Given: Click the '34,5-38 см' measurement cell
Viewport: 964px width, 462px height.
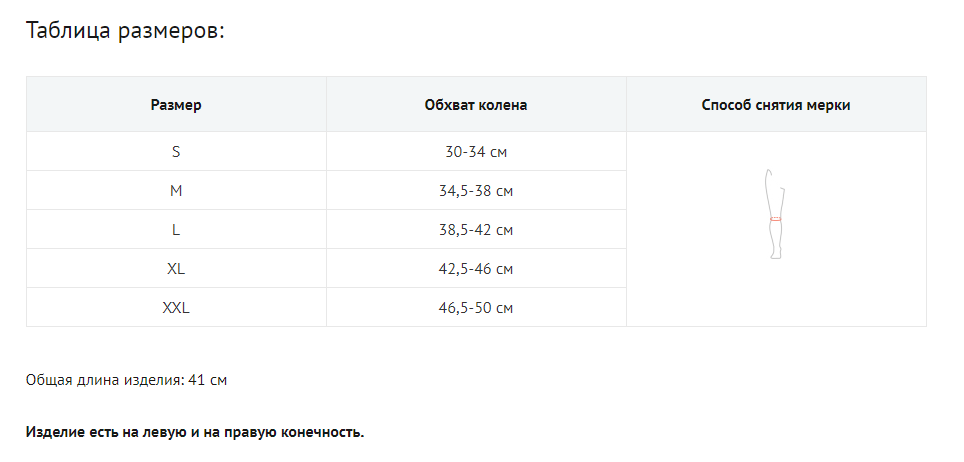Looking at the screenshot, I should pyautogui.click(x=476, y=191).
